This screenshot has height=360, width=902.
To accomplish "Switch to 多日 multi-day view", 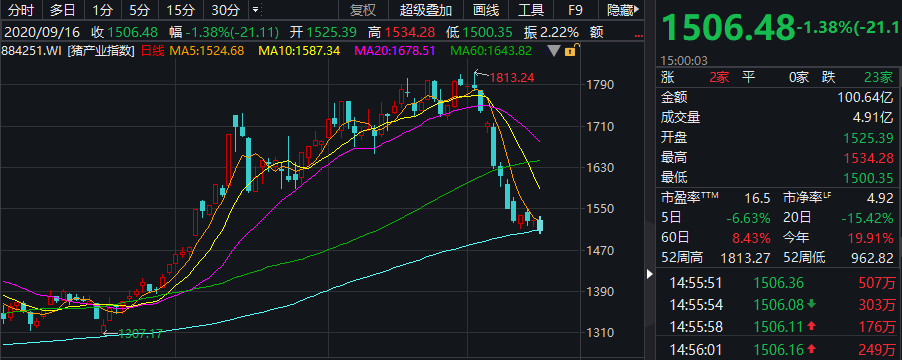I will (x=63, y=10).
